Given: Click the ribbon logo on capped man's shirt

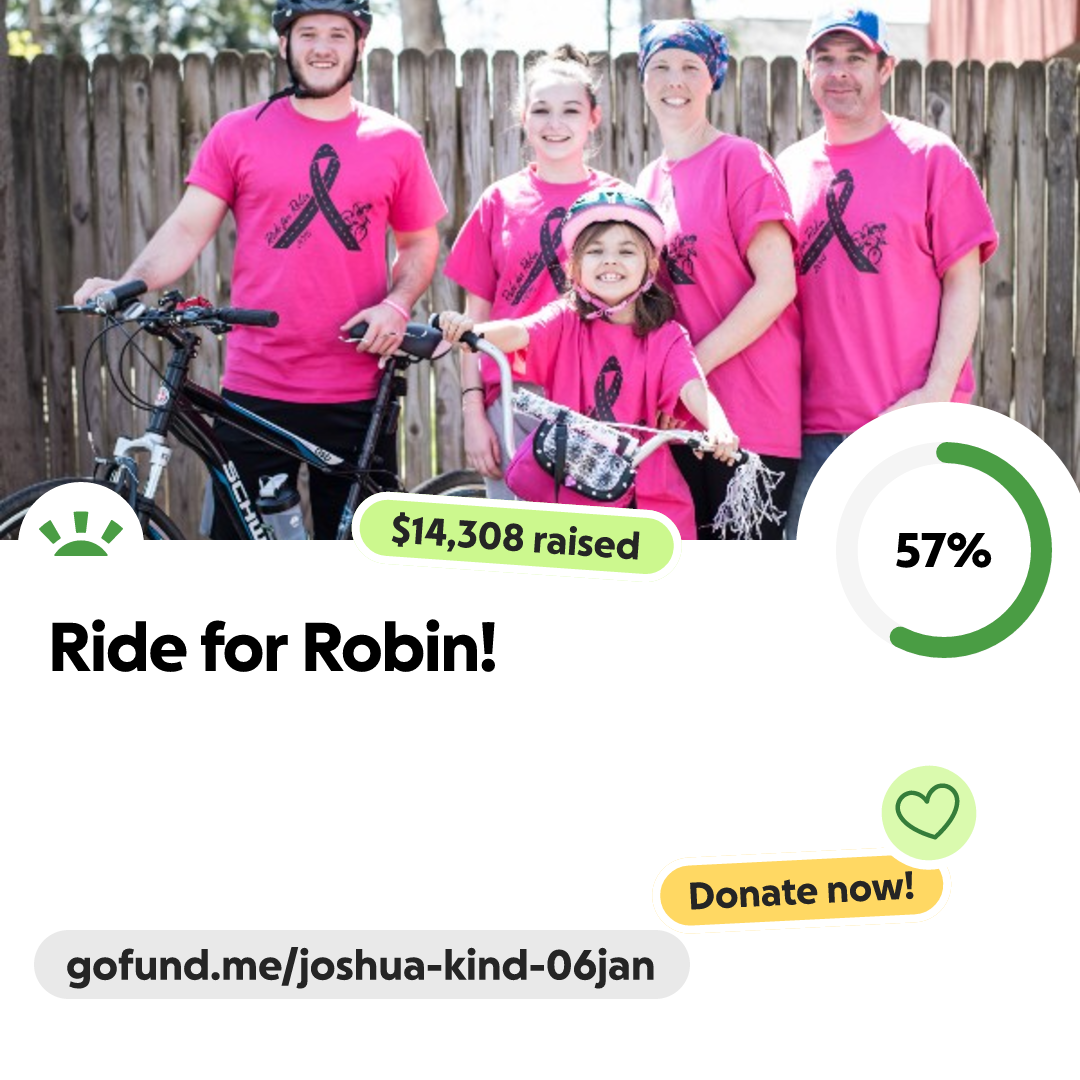Looking at the screenshot, I should 842,224.
